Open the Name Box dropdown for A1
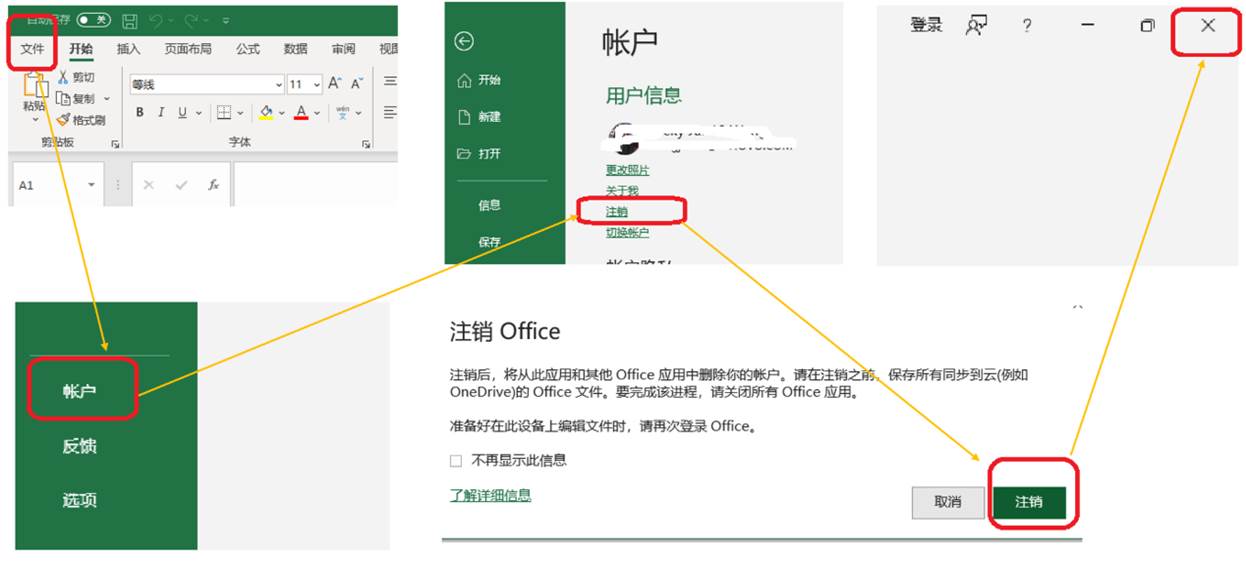 tap(92, 185)
